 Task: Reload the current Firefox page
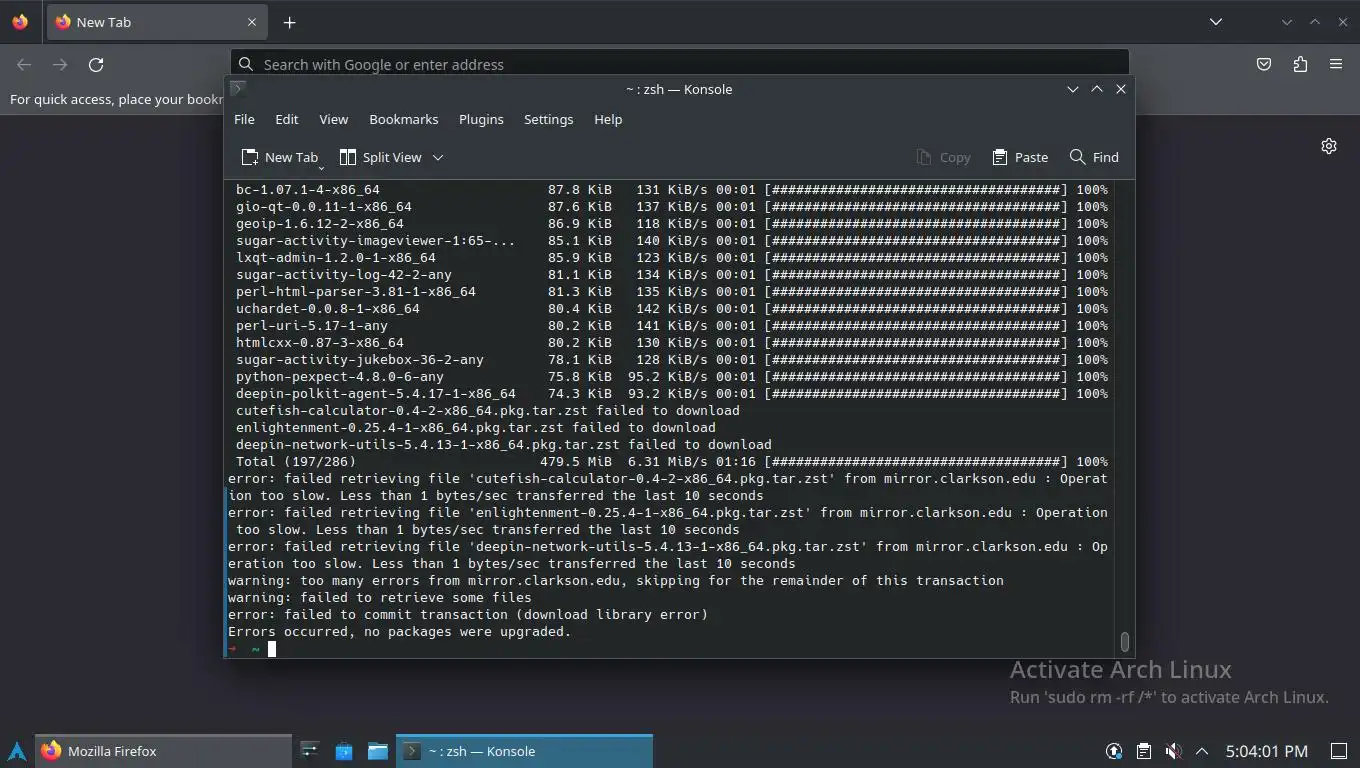[x=96, y=64]
